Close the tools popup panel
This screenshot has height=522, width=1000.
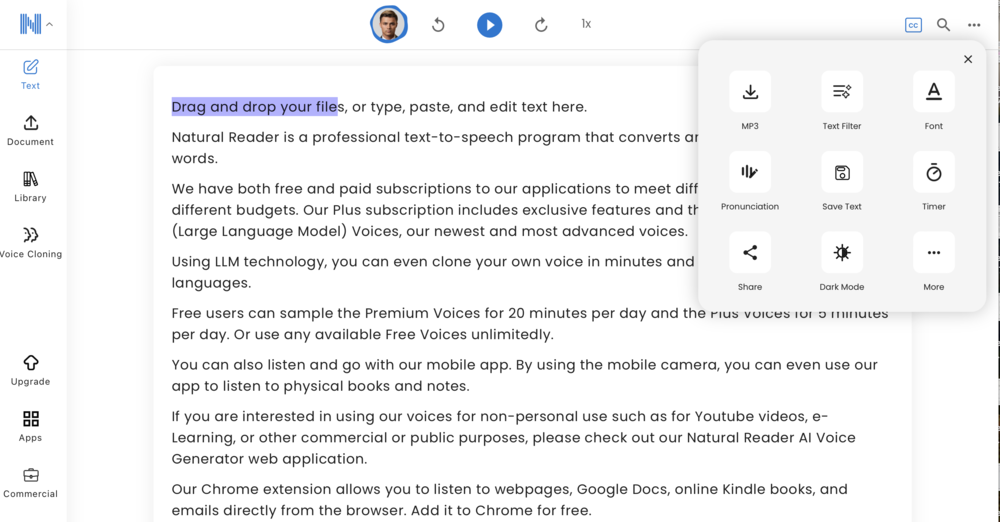[x=968, y=59]
